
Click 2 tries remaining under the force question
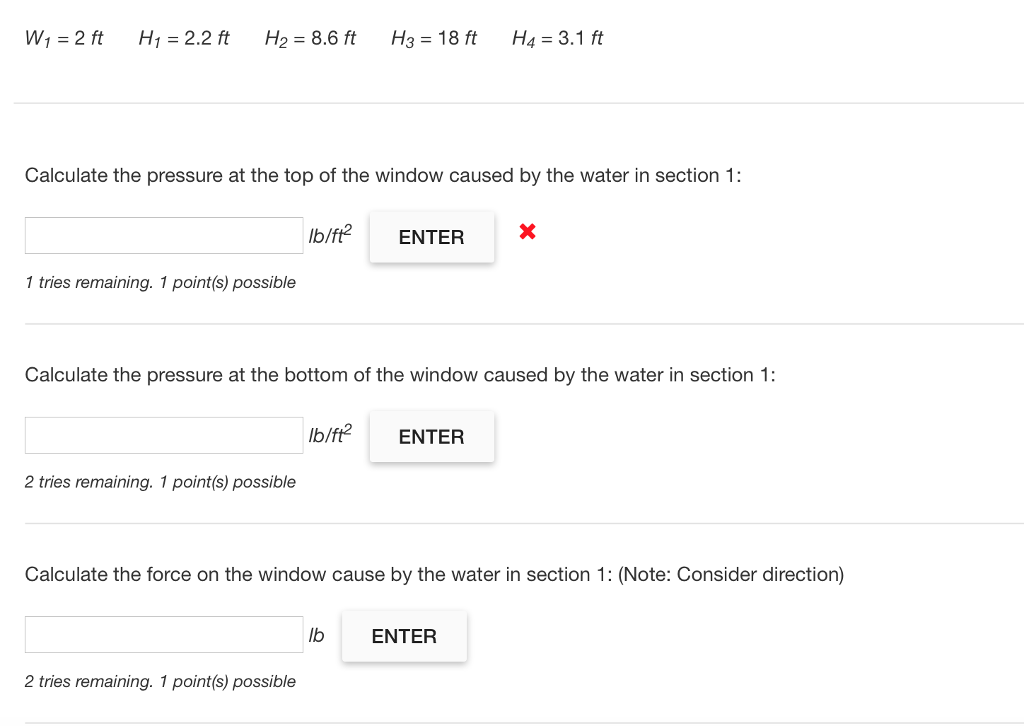pyautogui.click(x=160, y=681)
